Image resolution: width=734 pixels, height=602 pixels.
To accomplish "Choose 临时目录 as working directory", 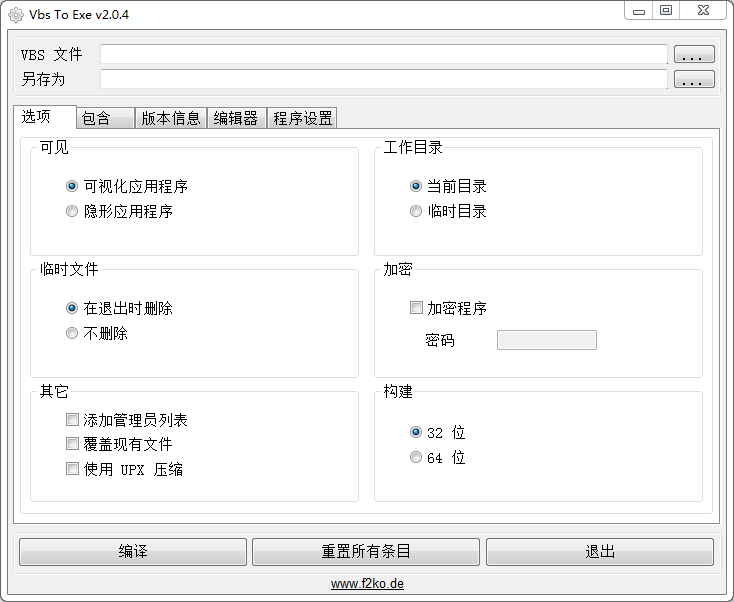I will pos(416,211).
